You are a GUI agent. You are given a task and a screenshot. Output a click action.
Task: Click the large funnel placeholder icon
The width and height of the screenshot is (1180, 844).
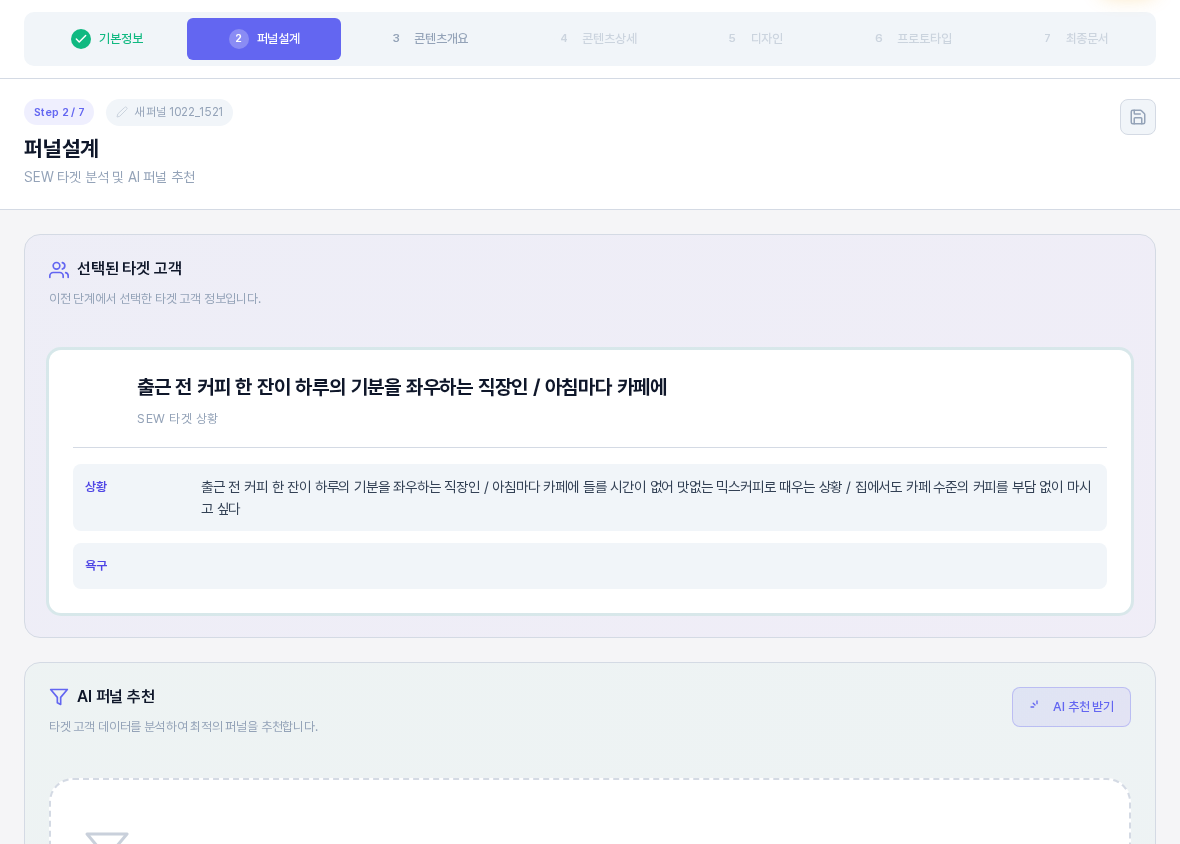coord(107,837)
